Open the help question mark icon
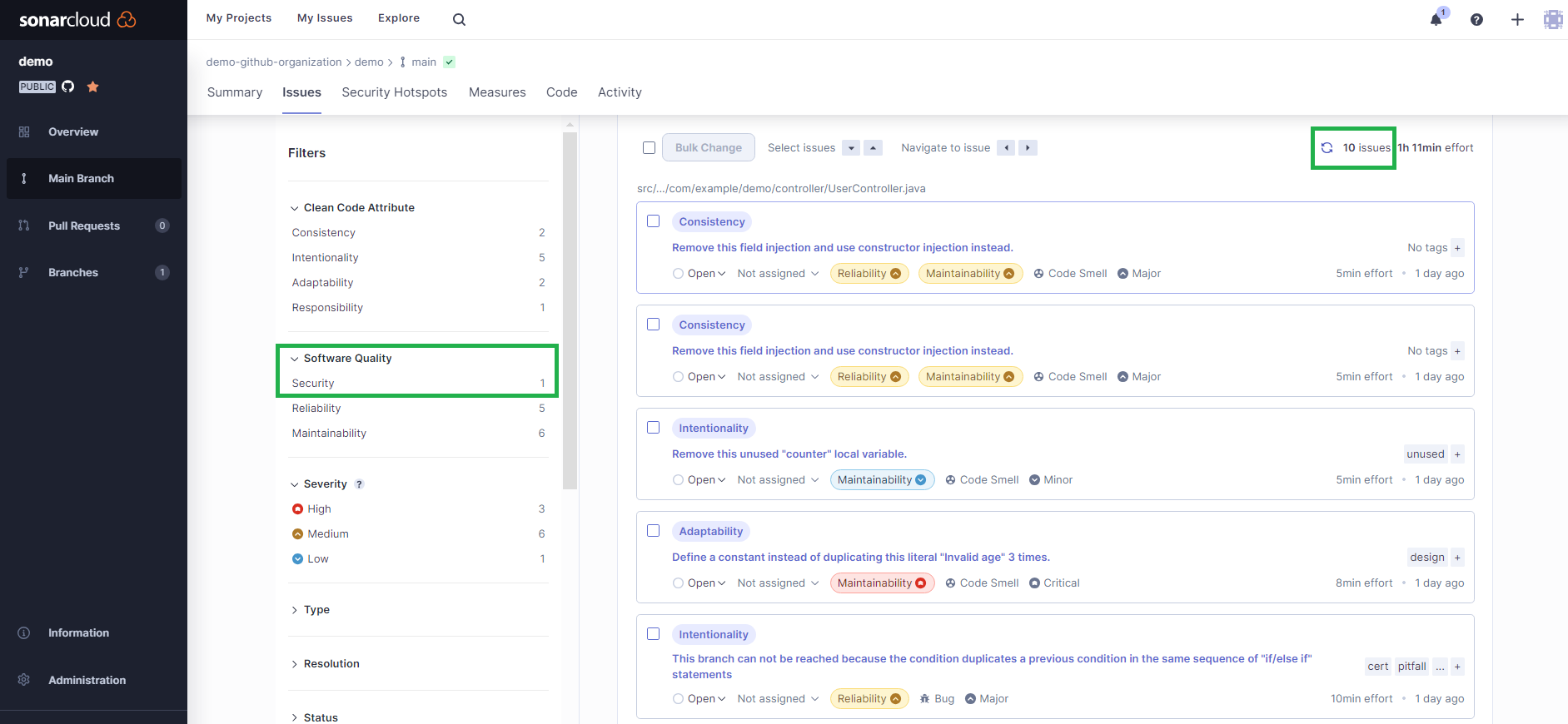Image resolution: width=1568 pixels, height=724 pixels. coord(1476,19)
